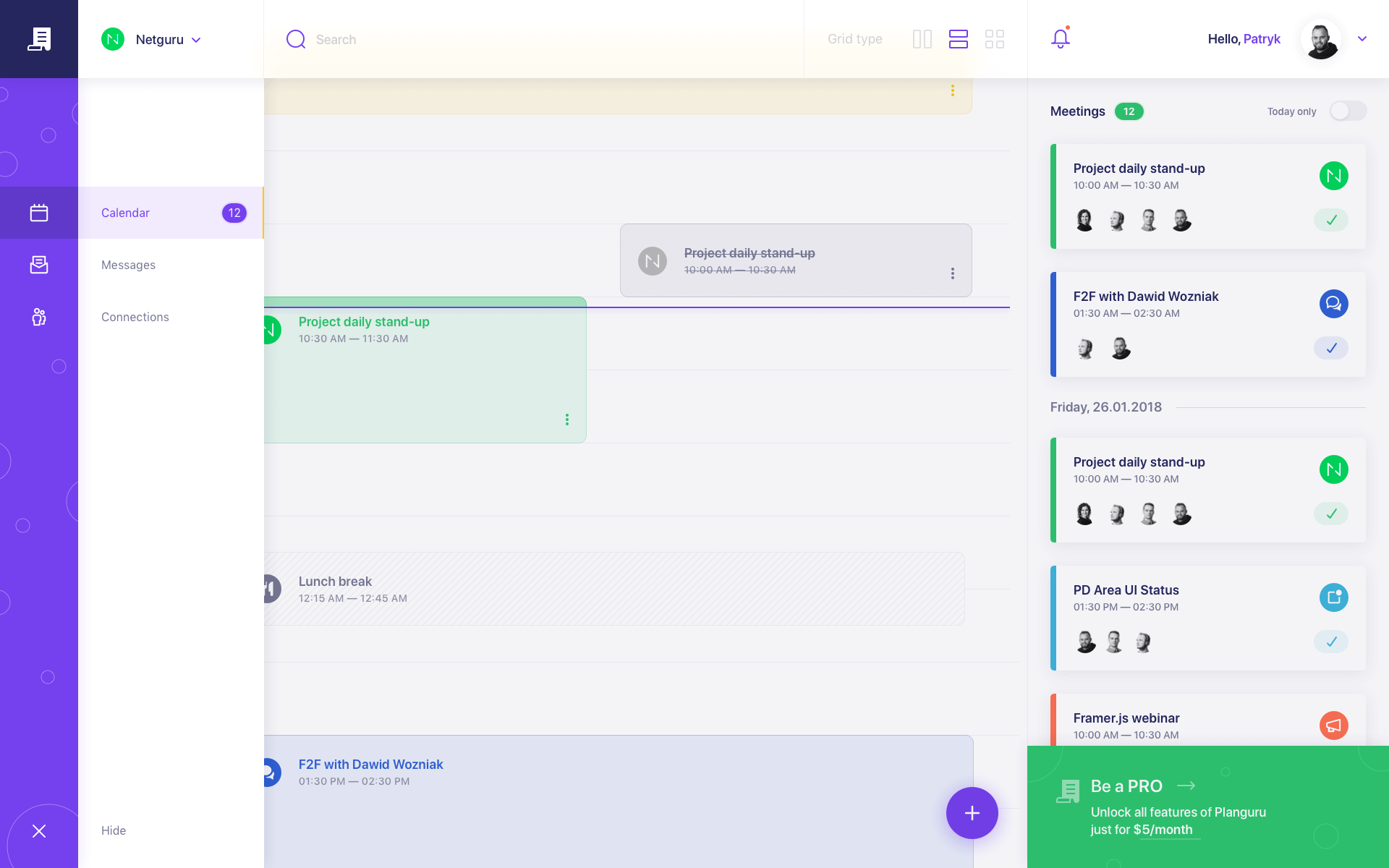
Task: Go to Connections menu item
Action: [x=135, y=317]
